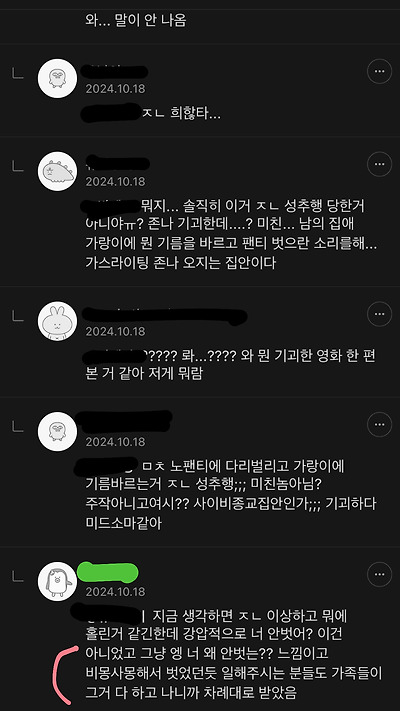
Task: Open three-dot menu on green-username comment
Action: click(x=379, y=575)
